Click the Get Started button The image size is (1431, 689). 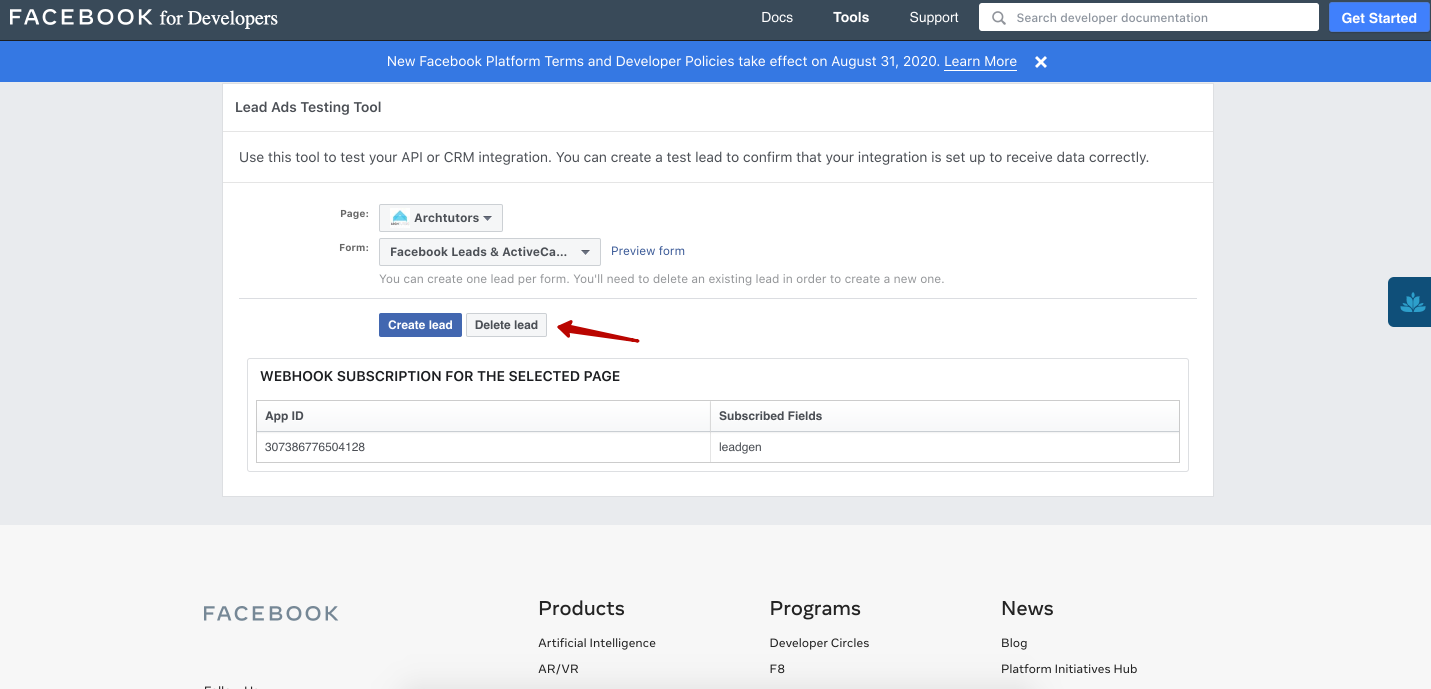[1379, 18]
